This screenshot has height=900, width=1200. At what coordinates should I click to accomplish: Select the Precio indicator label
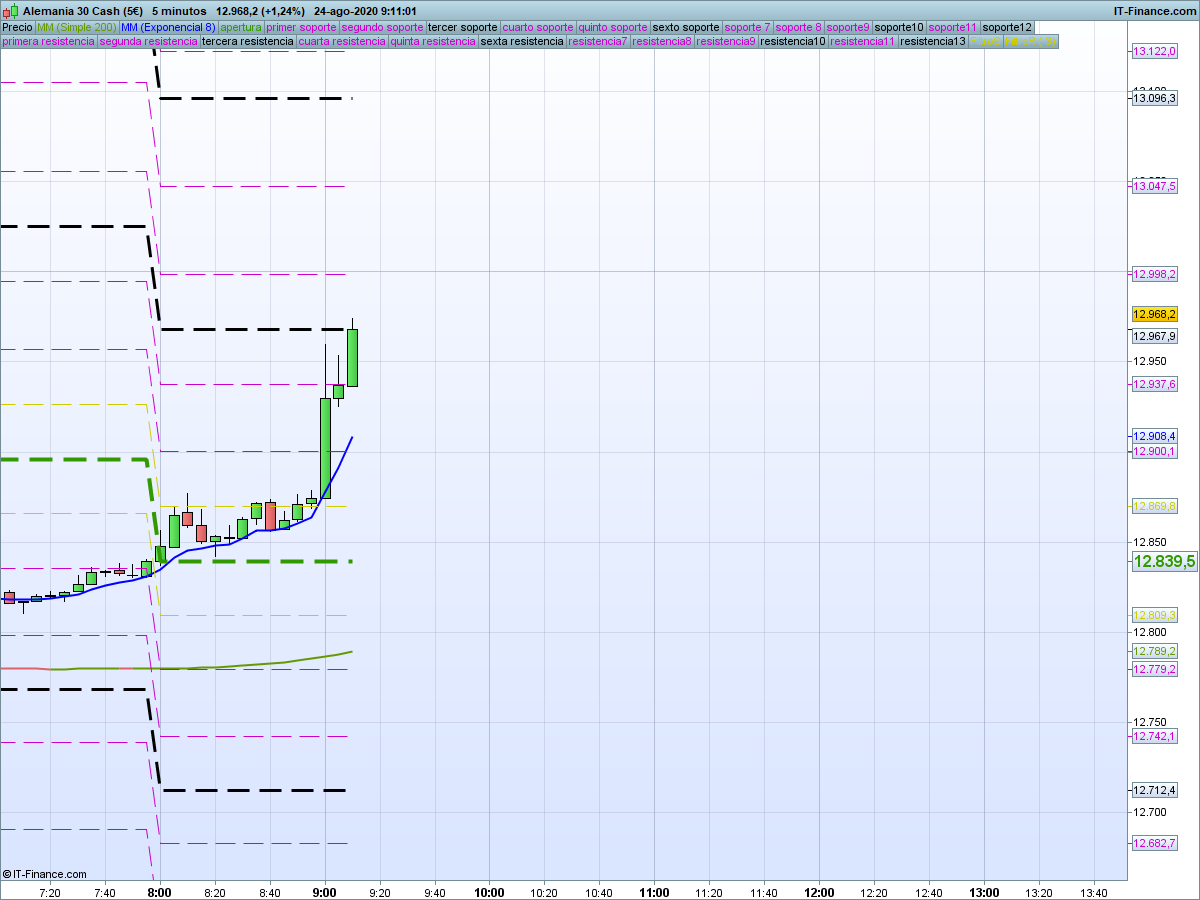click(x=17, y=27)
